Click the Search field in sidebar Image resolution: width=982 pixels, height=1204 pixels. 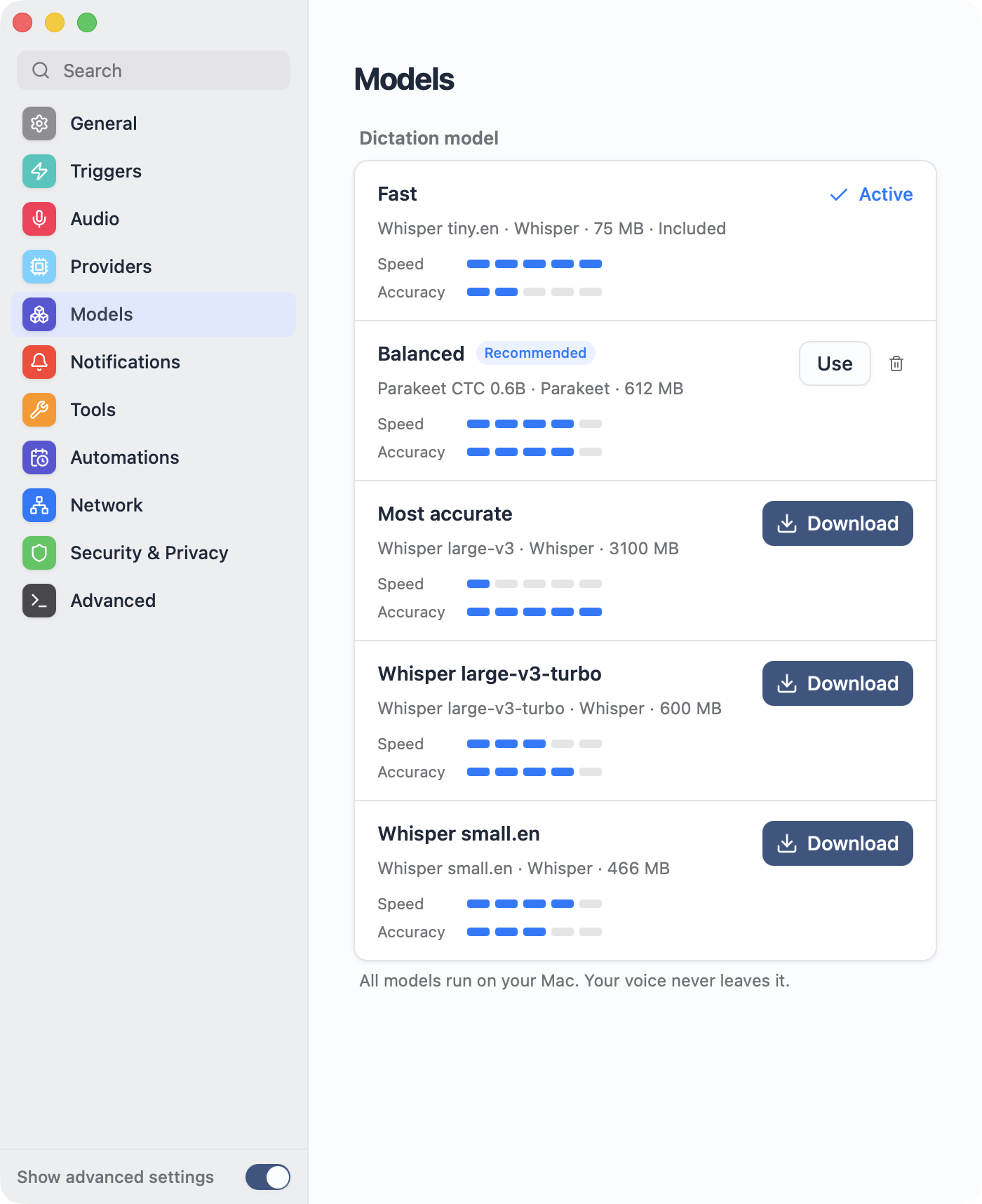154,70
